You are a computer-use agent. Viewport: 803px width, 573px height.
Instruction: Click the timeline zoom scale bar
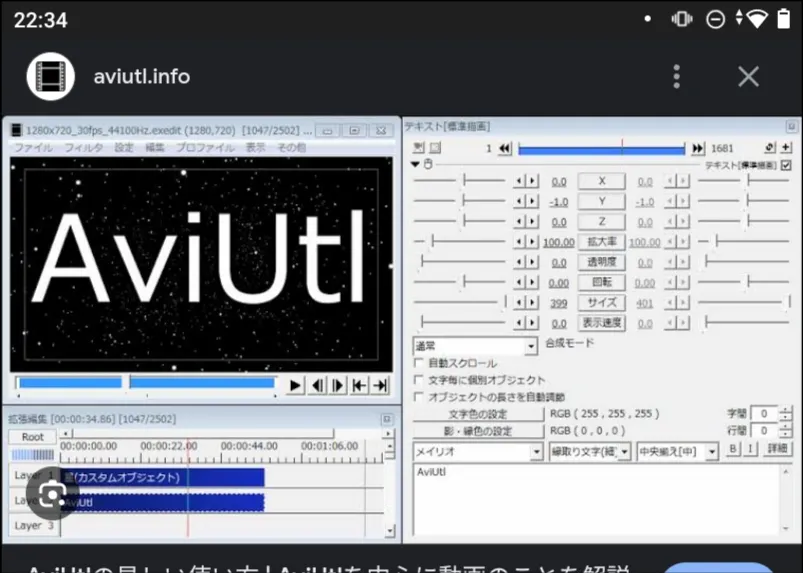(33, 454)
